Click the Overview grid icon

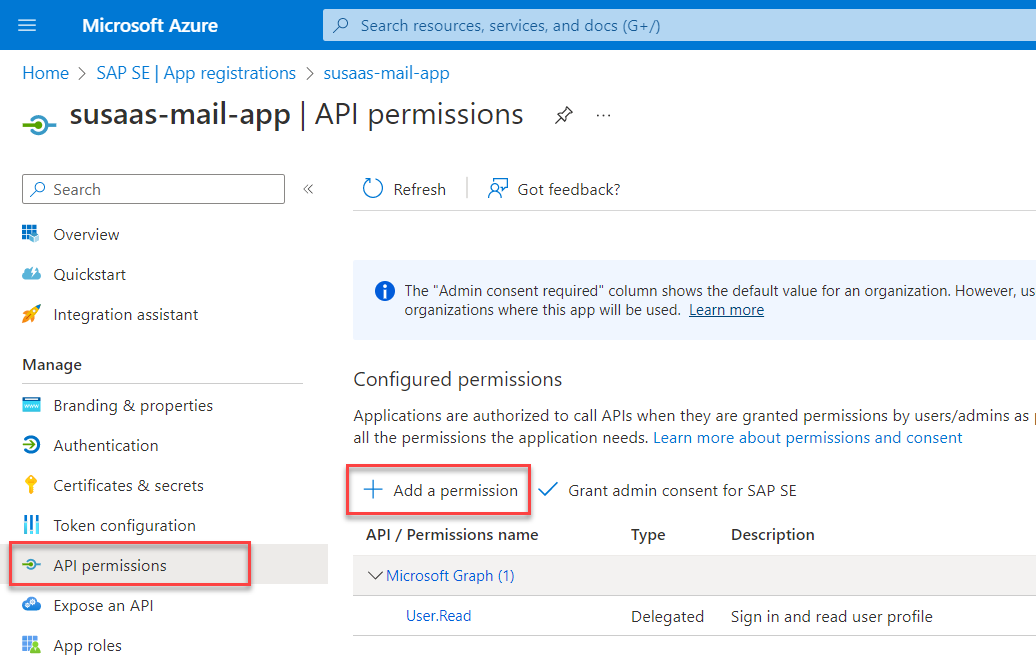click(x=30, y=233)
